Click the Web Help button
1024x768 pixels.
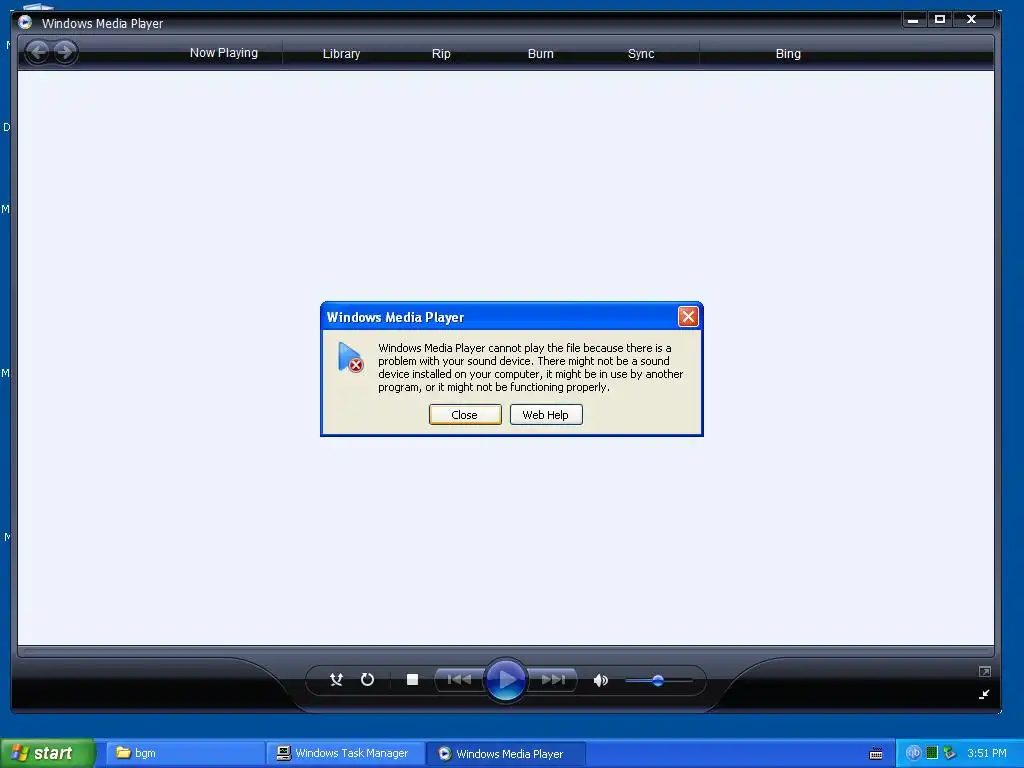point(546,415)
